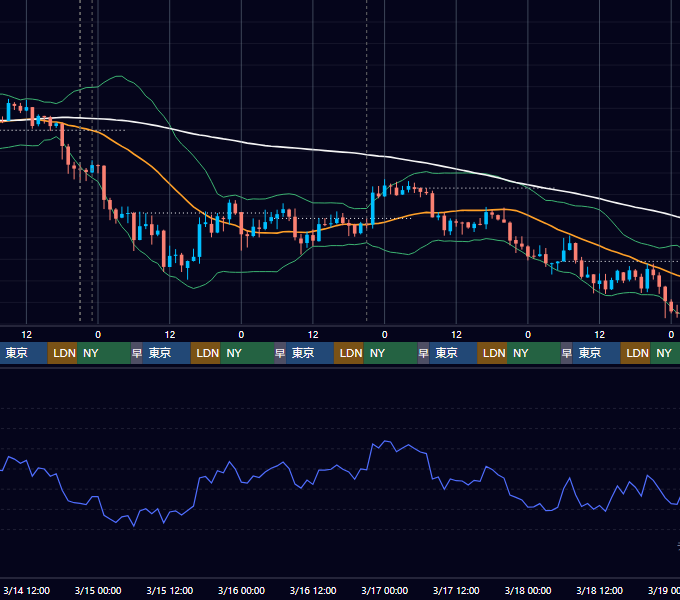Select the 3/15 12:00 date label
This screenshot has height=600, width=680.
pos(170,590)
